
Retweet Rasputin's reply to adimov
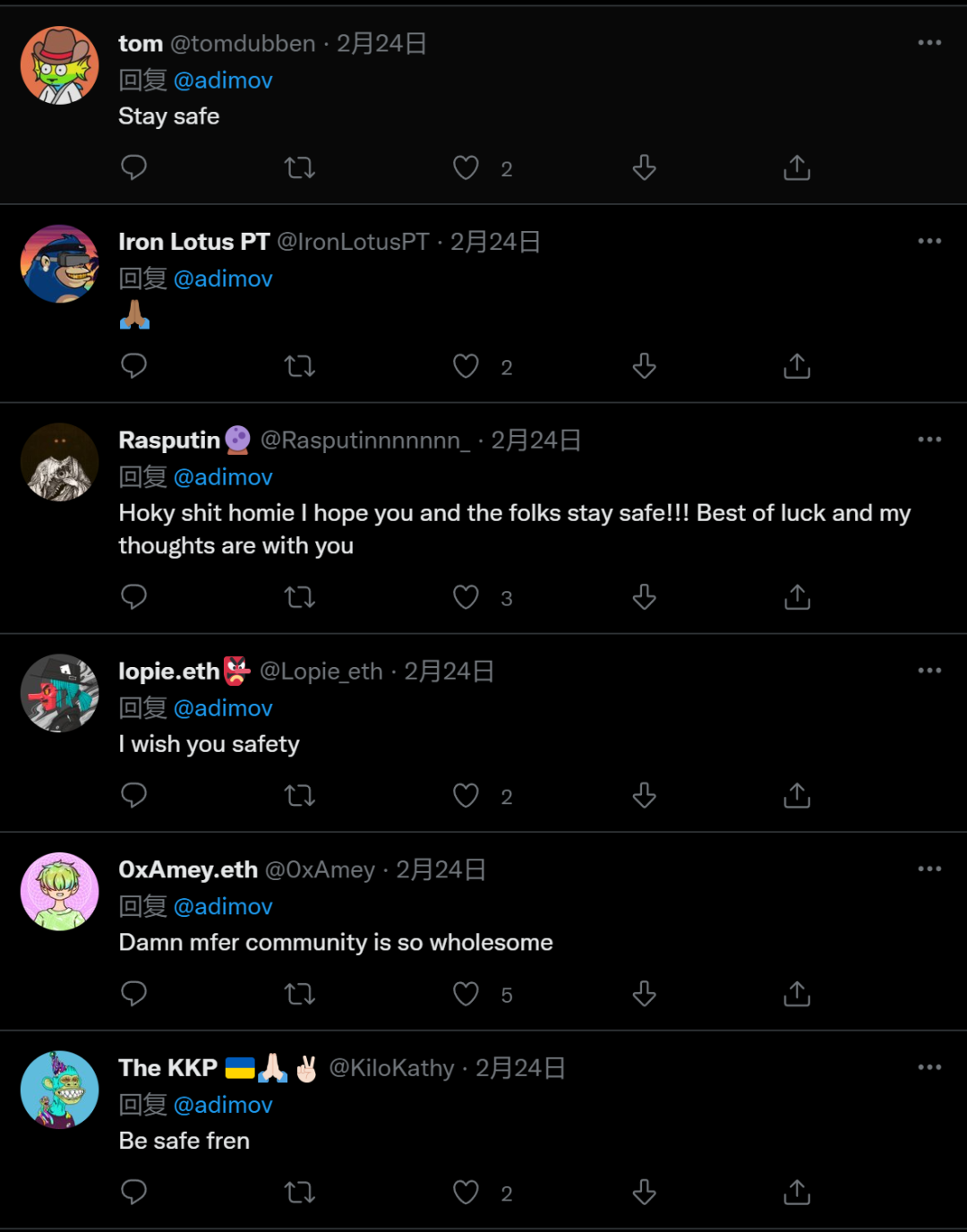[x=299, y=597]
